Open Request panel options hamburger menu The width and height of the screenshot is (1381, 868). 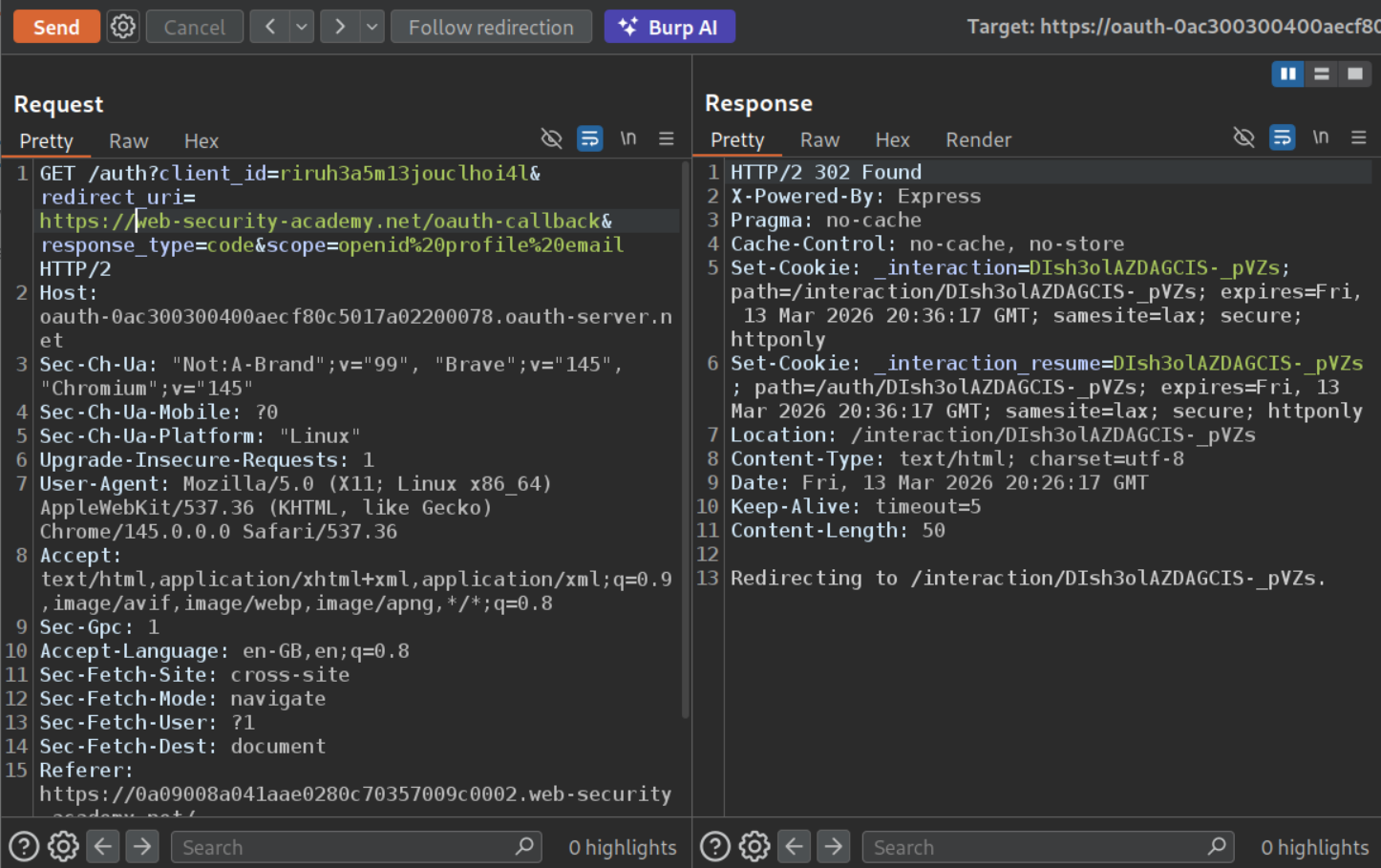[x=667, y=139]
